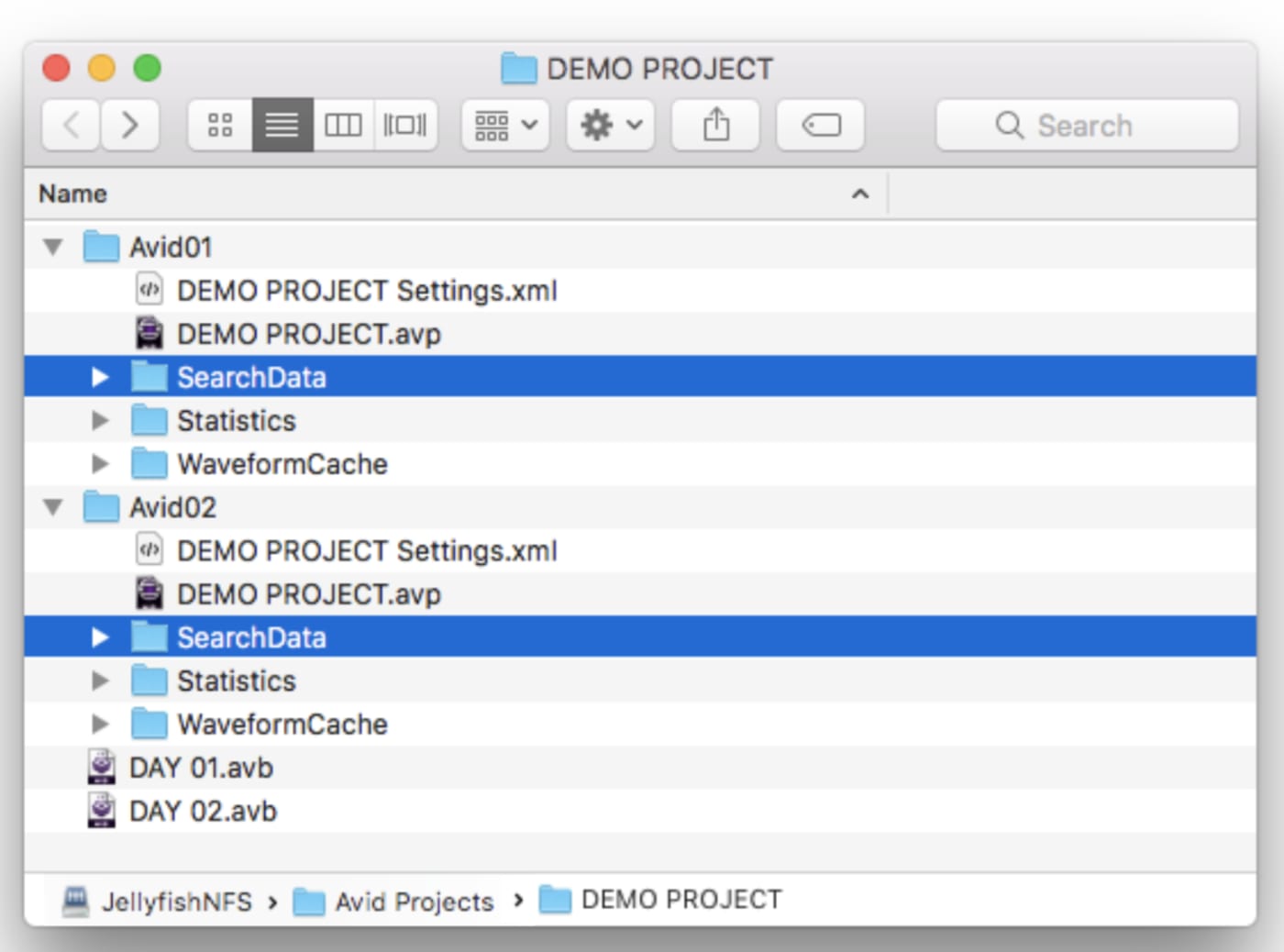The image size is (1284, 952).
Task: Click the Avid01 folder name
Action: click(171, 248)
